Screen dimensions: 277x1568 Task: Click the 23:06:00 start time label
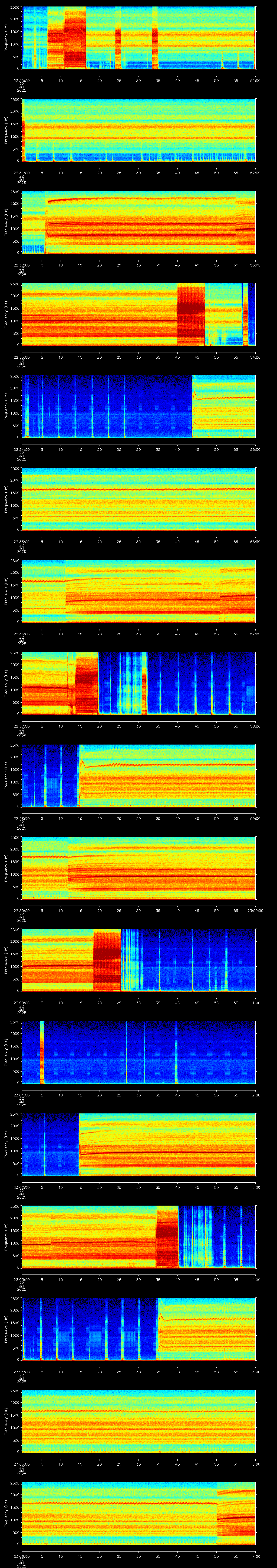tap(21, 1556)
